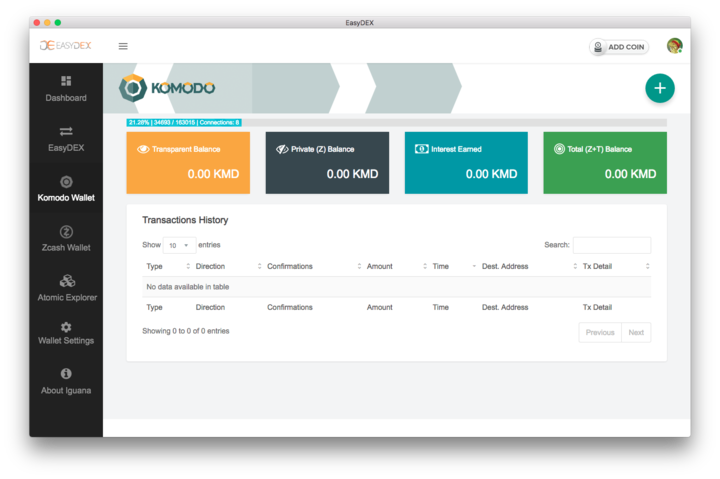The image size is (720, 479).
Task: Click the Interest Earned teal card
Action: pos(466,163)
